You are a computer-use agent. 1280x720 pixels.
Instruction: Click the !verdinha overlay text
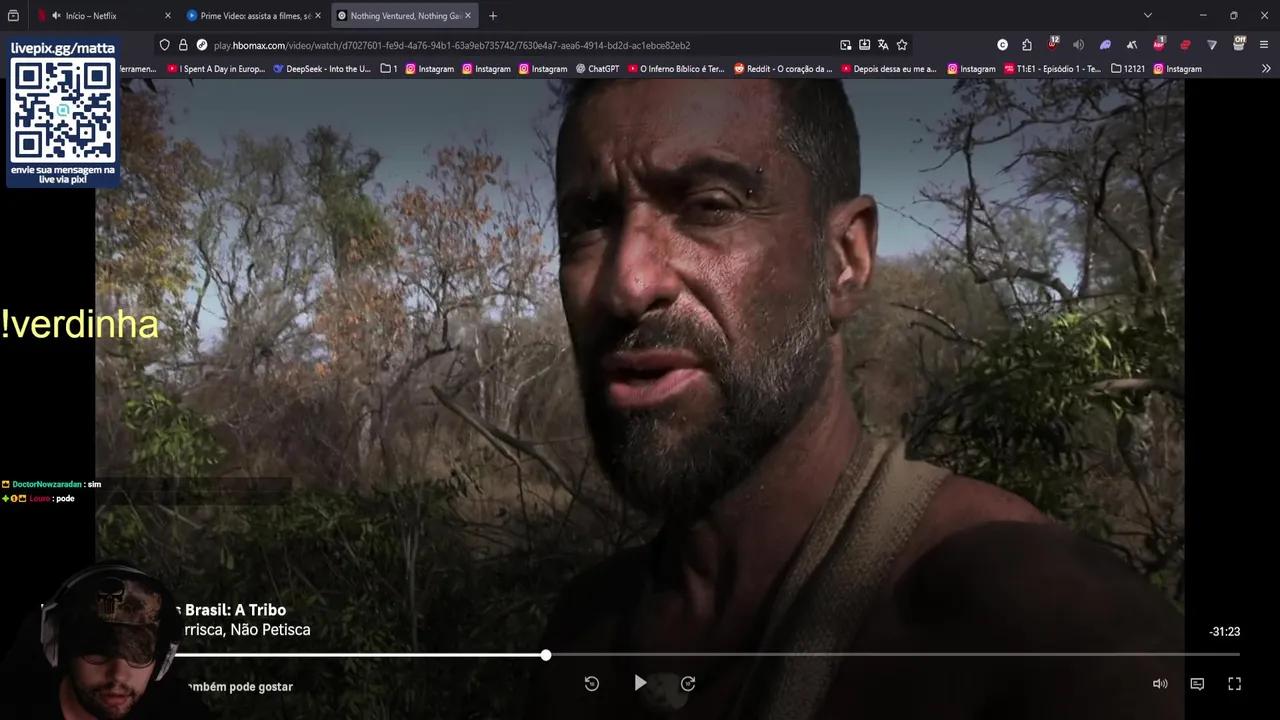pyautogui.click(x=80, y=325)
